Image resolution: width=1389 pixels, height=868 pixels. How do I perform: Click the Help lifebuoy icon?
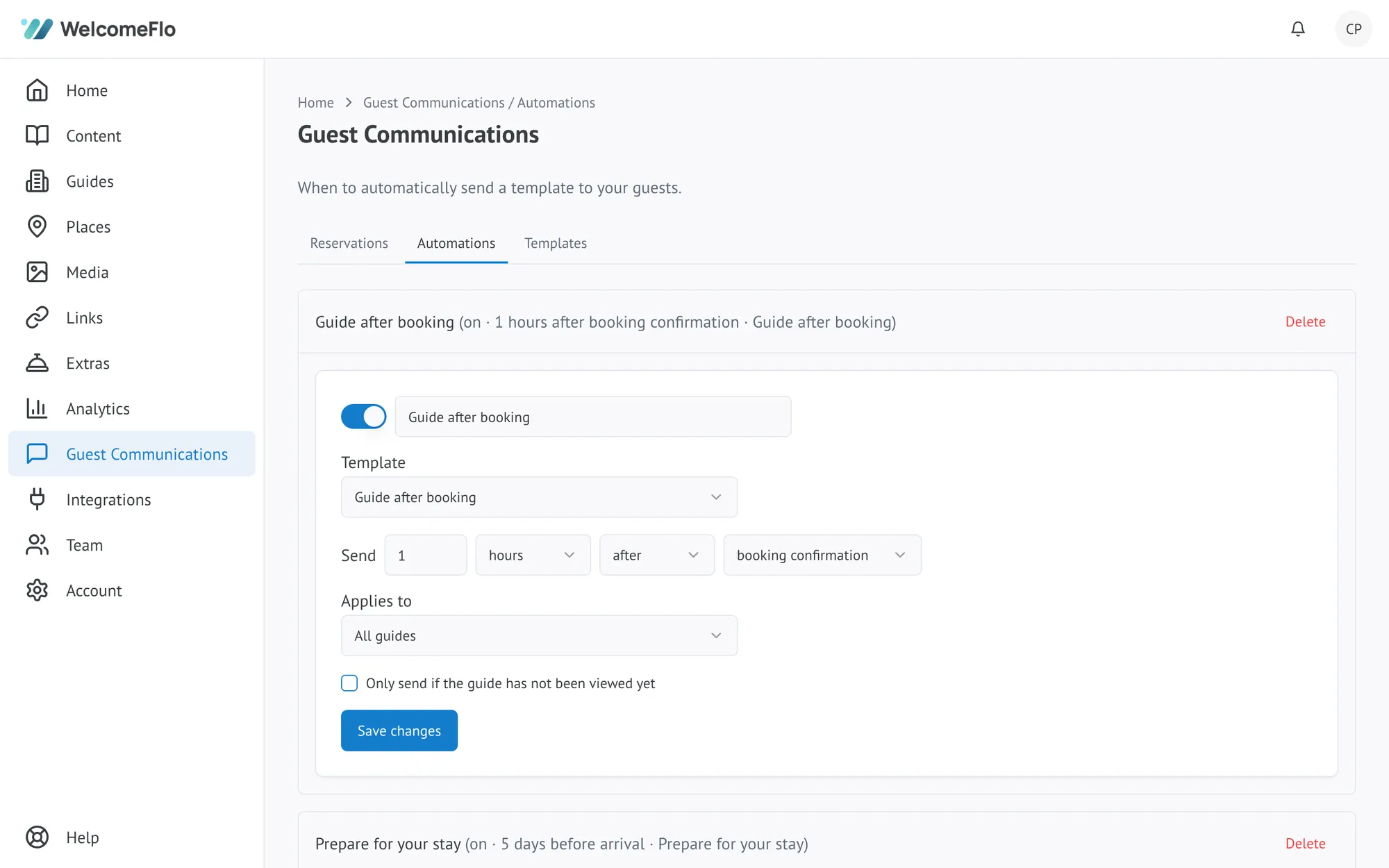click(37, 837)
